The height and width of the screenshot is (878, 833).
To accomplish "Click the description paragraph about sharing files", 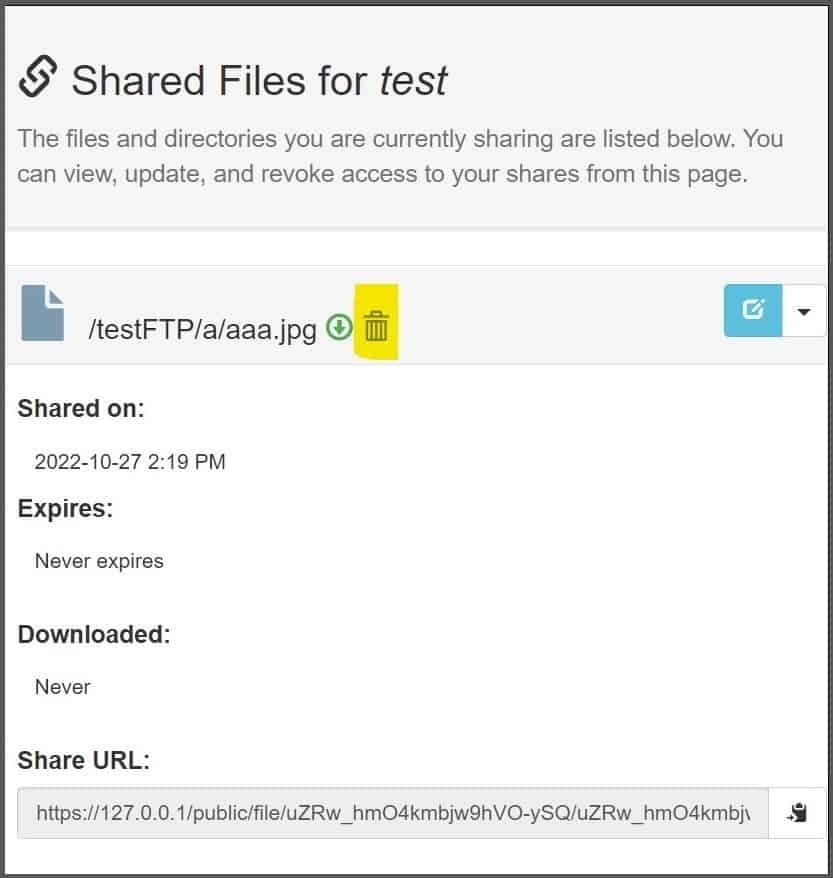I will [x=400, y=156].
